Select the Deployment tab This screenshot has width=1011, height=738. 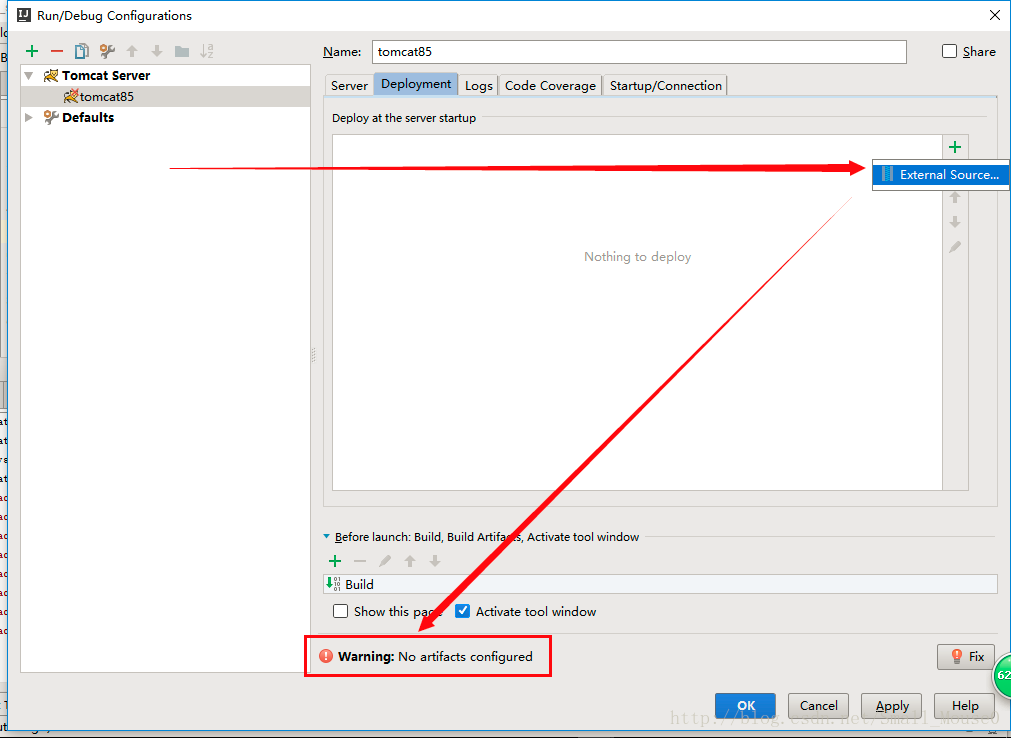(x=416, y=84)
